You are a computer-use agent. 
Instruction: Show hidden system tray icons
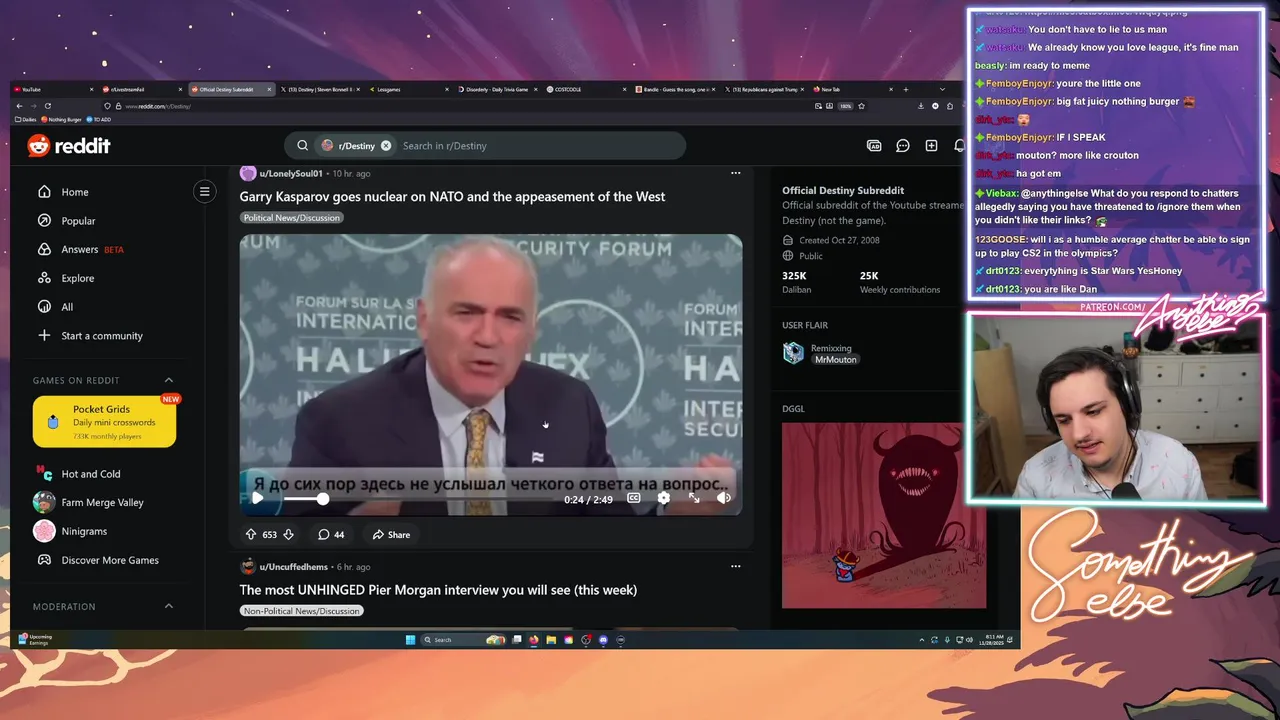[x=921, y=640]
